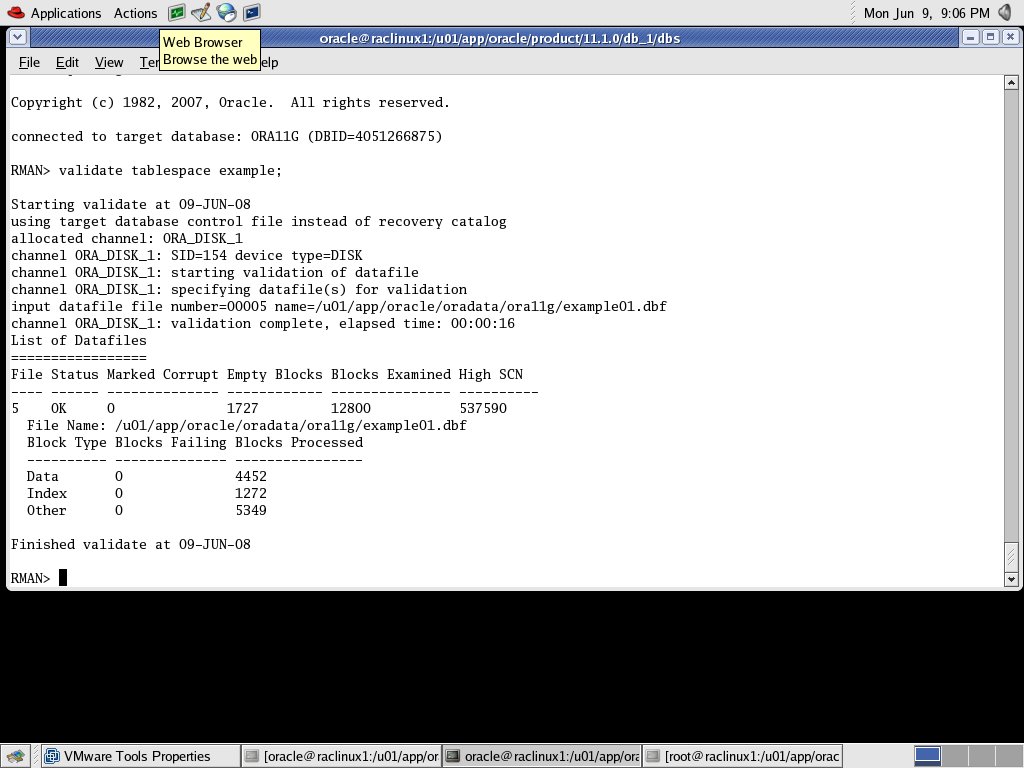Click the volume speaker icon

[1006, 12]
